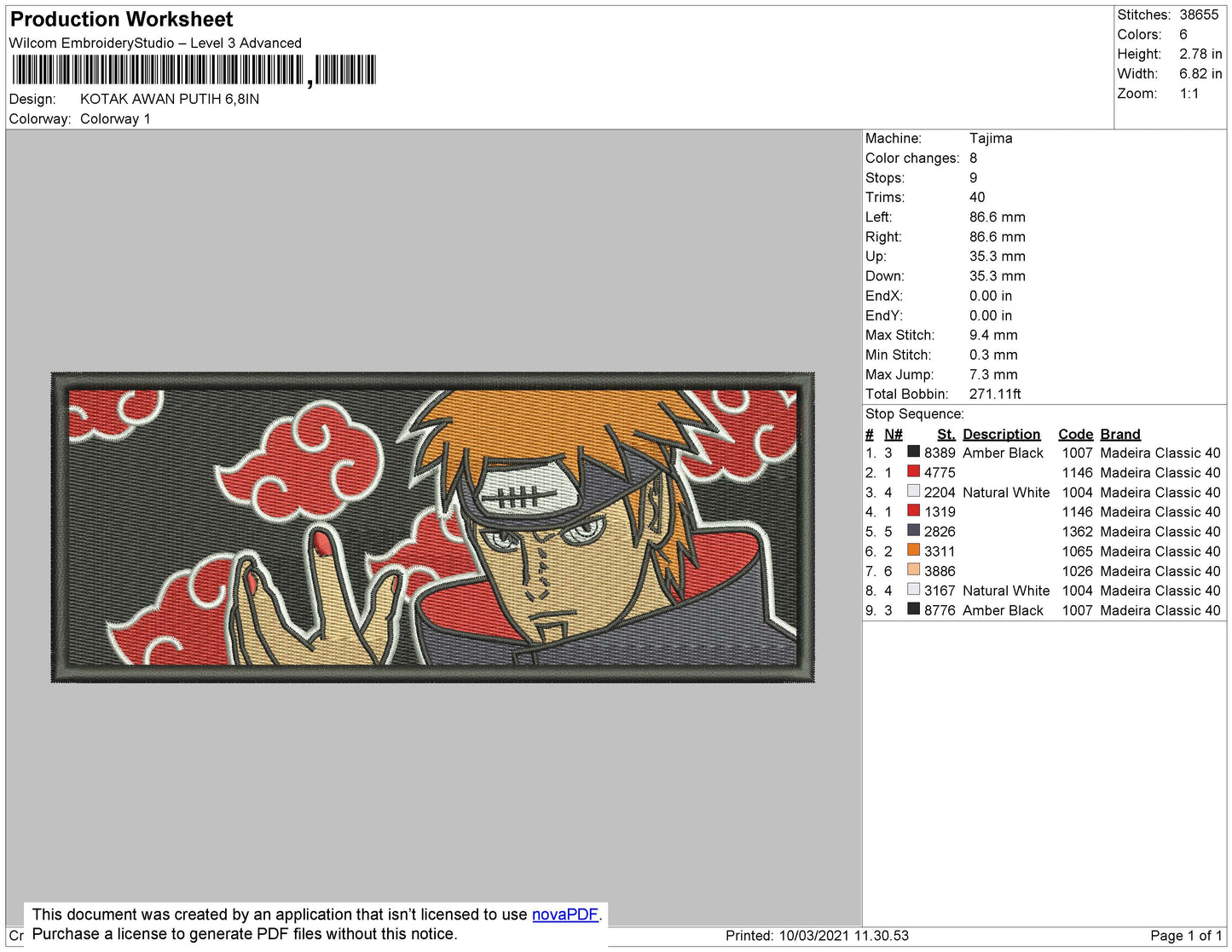Click 'Production Worksheet' title
The height and width of the screenshot is (952, 1232).
coord(121,20)
